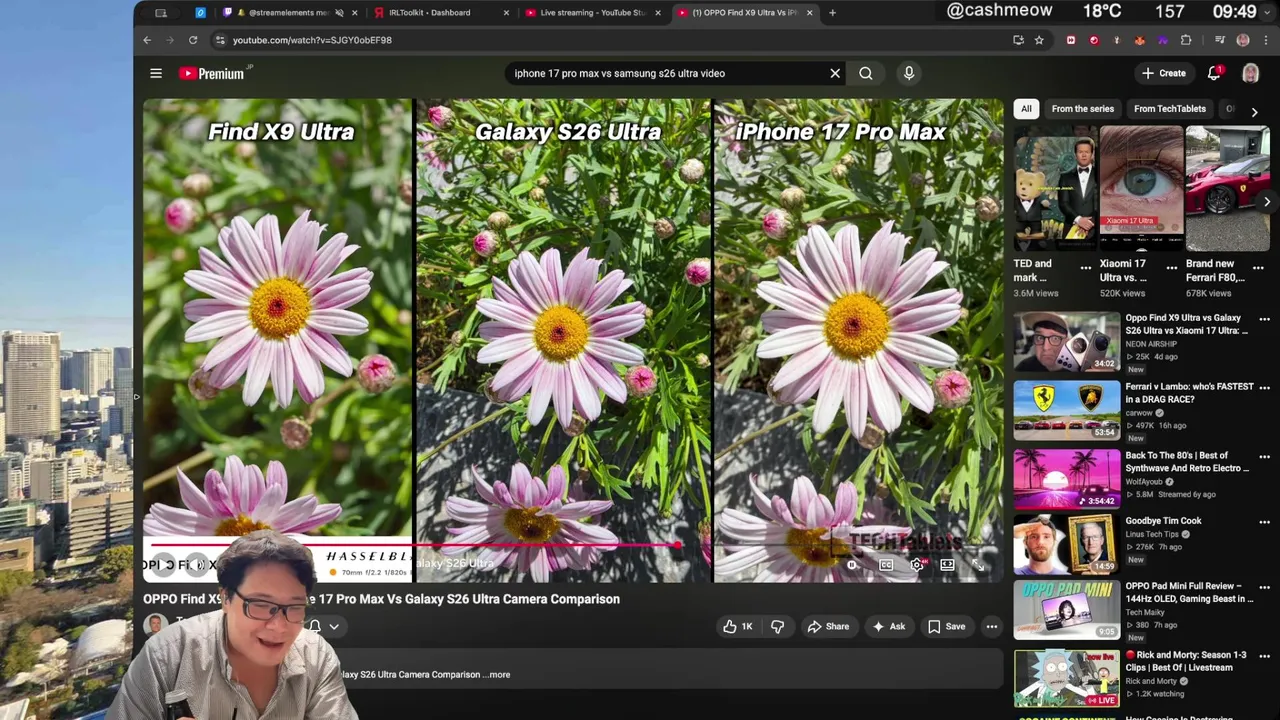Viewport: 1280px width, 720px height.
Task: Open options for Ferrari v Lambo video
Action: [1264, 388]
